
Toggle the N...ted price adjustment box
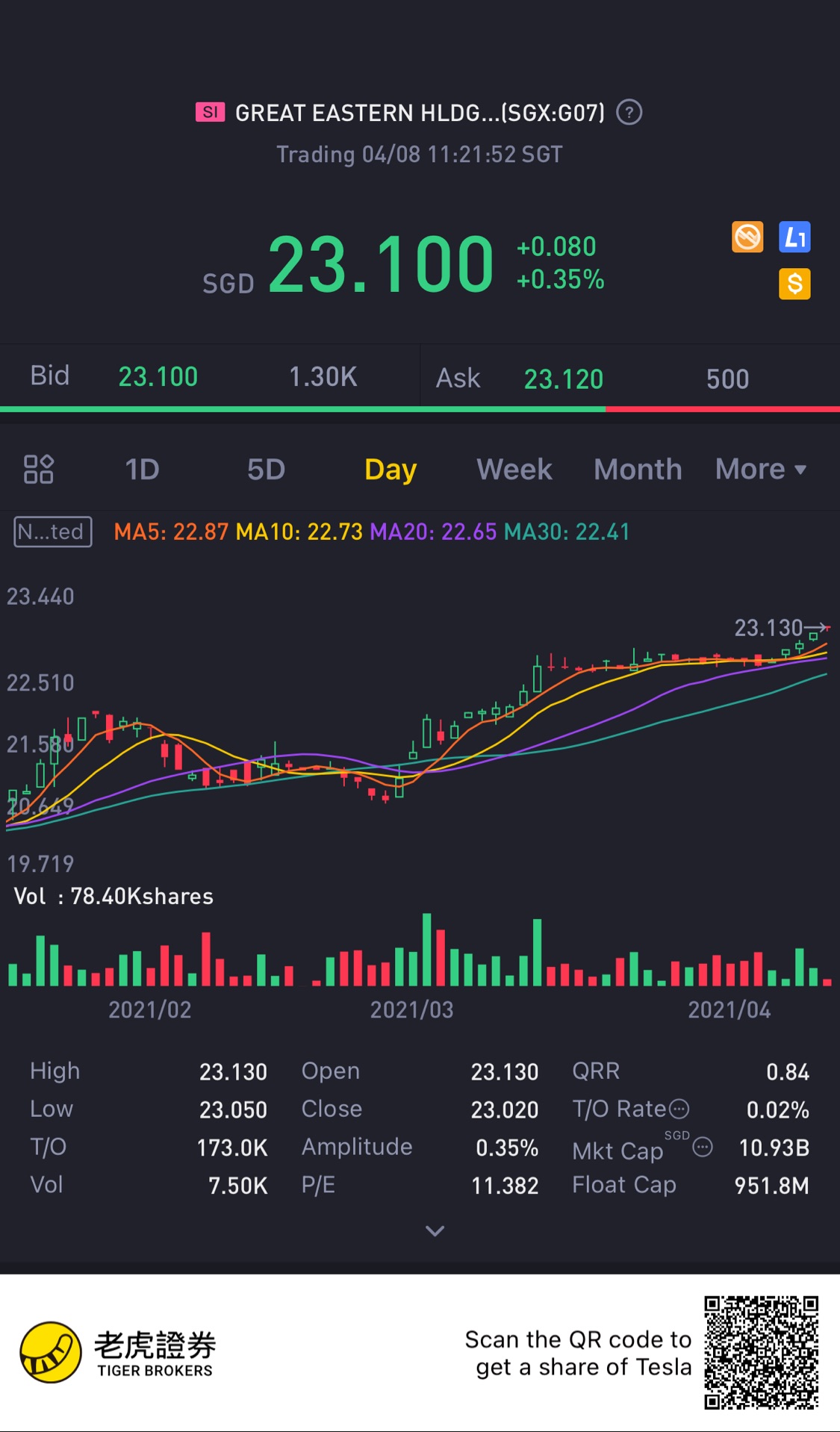click(53, 532)
